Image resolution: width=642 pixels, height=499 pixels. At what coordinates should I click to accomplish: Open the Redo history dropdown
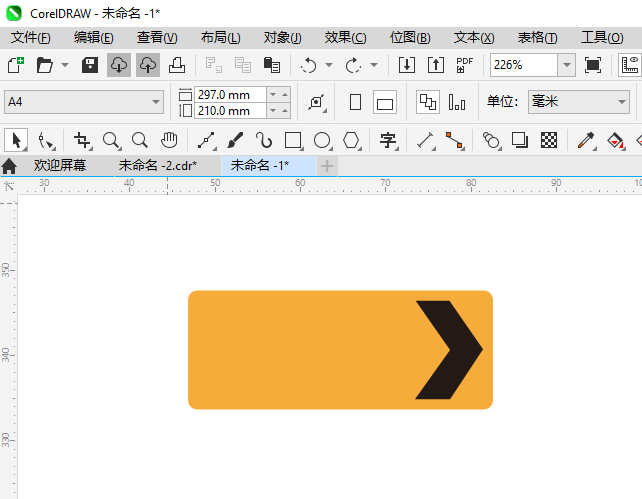374,65
